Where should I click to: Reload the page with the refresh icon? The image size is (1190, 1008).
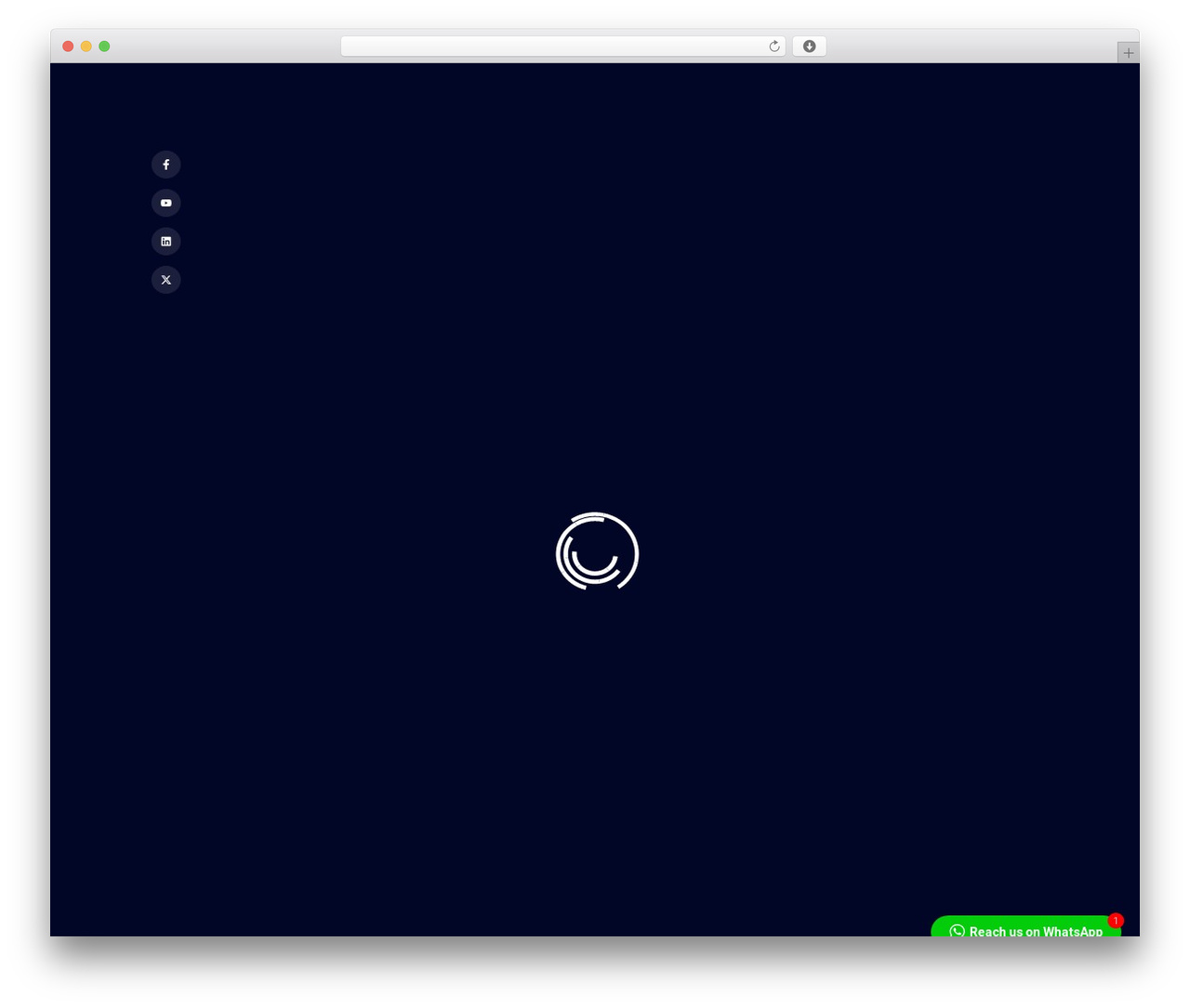point(773,46)
